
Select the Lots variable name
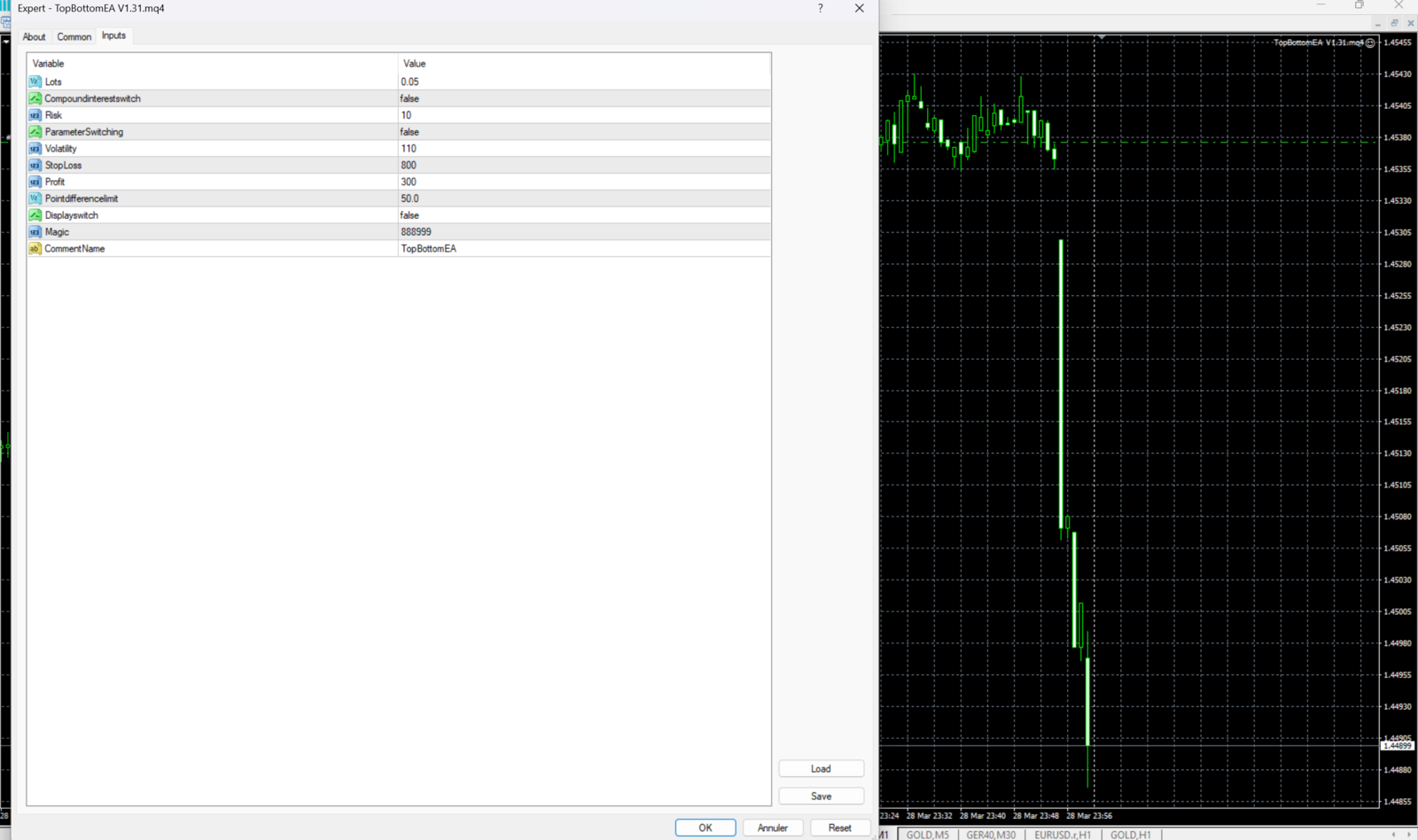pyautogui.click(x=53, y=82)
